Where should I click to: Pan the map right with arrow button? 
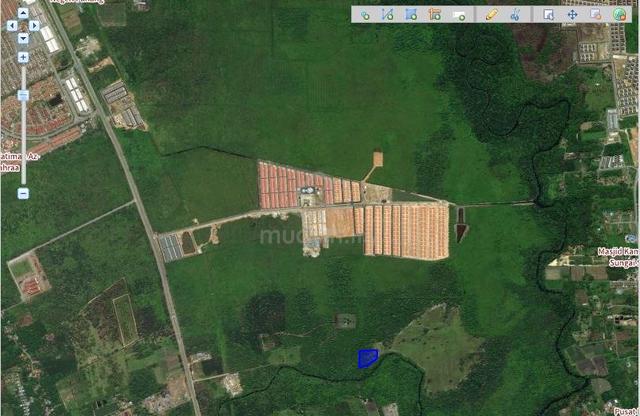(x=34, y=25)
